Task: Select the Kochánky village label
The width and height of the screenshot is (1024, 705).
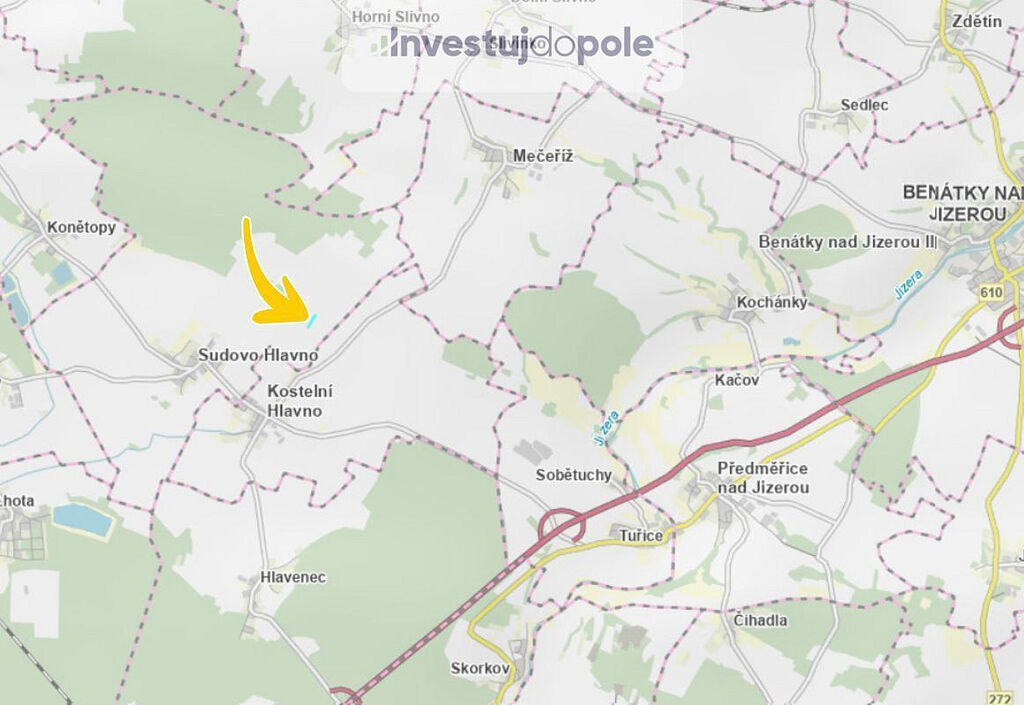Action: (x=772, y=302)
